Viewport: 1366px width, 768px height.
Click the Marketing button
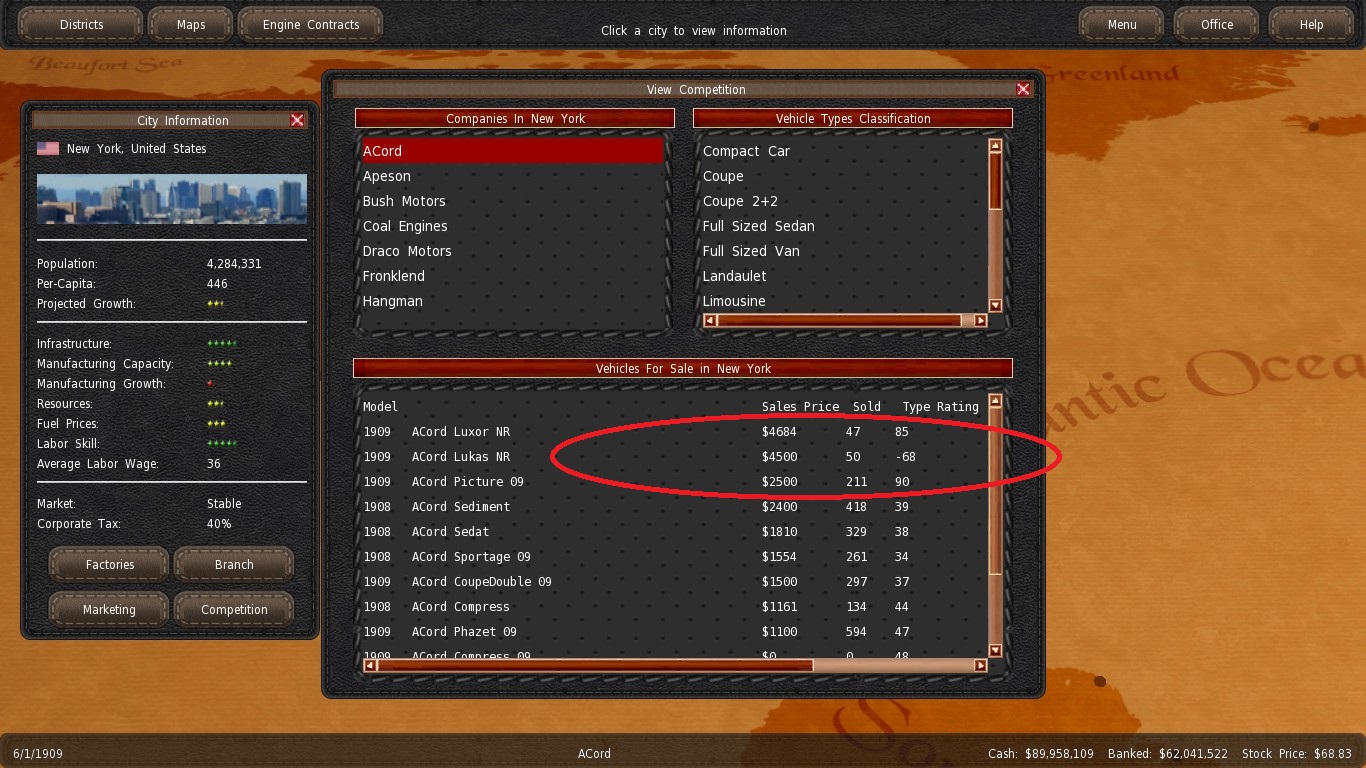(110, 610)
